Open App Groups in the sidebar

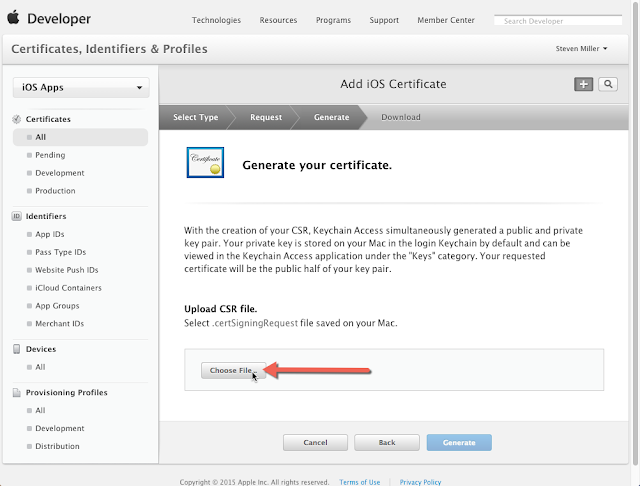pos(57,306)
